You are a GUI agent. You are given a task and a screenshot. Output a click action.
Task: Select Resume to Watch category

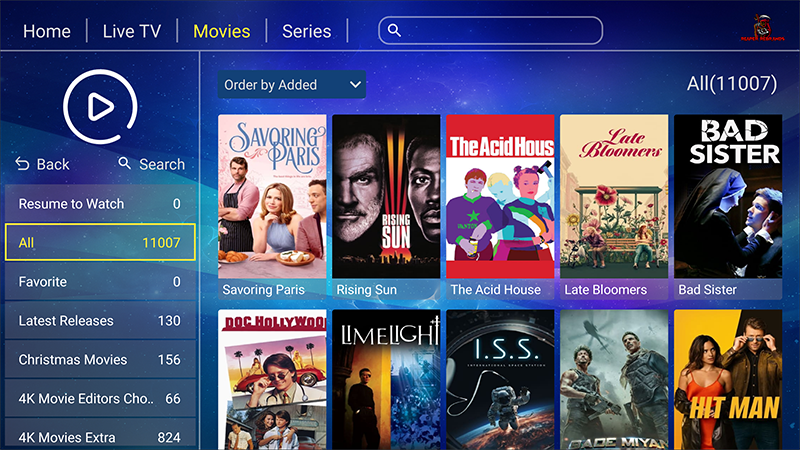pyautogui.click(x=100, y=204)
